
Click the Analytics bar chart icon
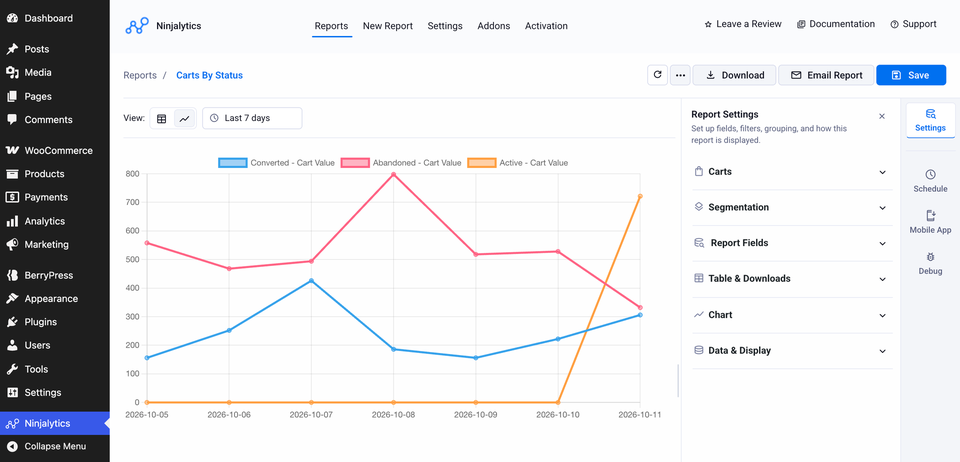tap(12, 221)
